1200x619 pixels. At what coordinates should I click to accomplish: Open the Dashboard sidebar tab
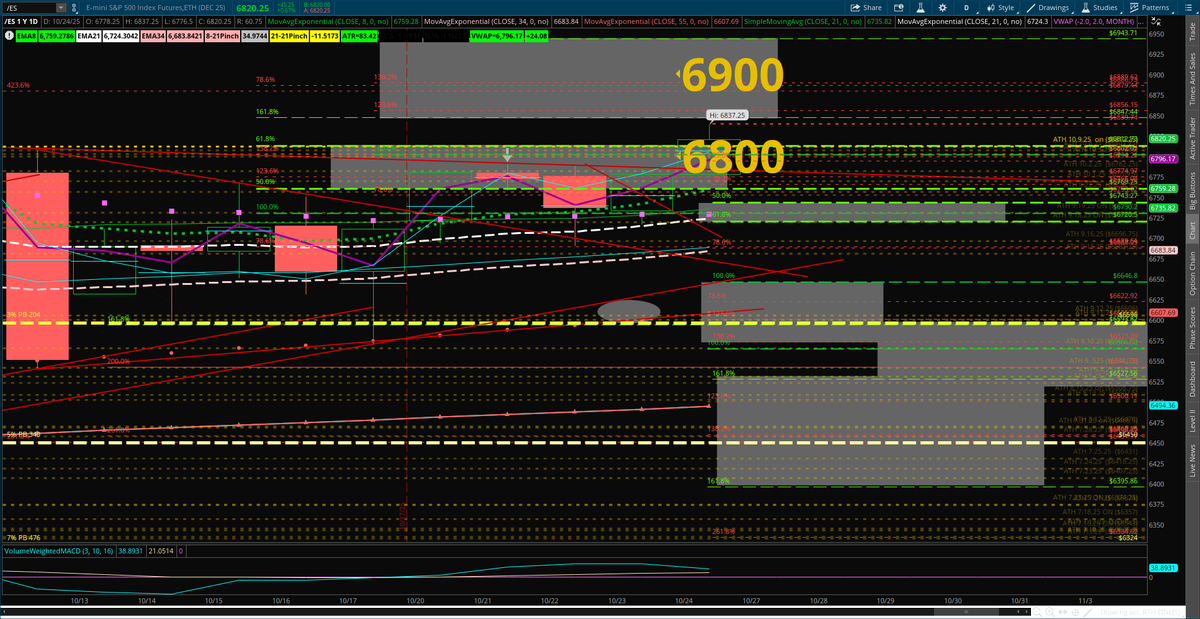coord(1191,379)
